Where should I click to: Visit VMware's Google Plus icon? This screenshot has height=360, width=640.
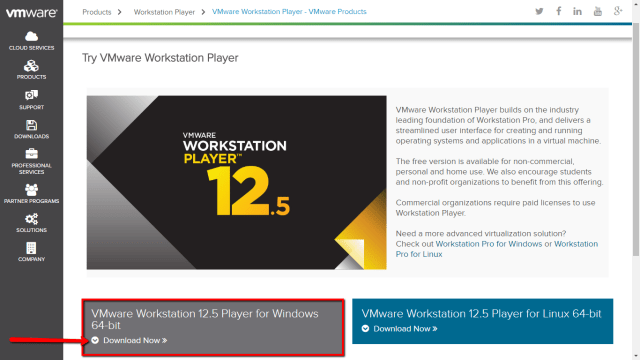(x=618, y=11)
